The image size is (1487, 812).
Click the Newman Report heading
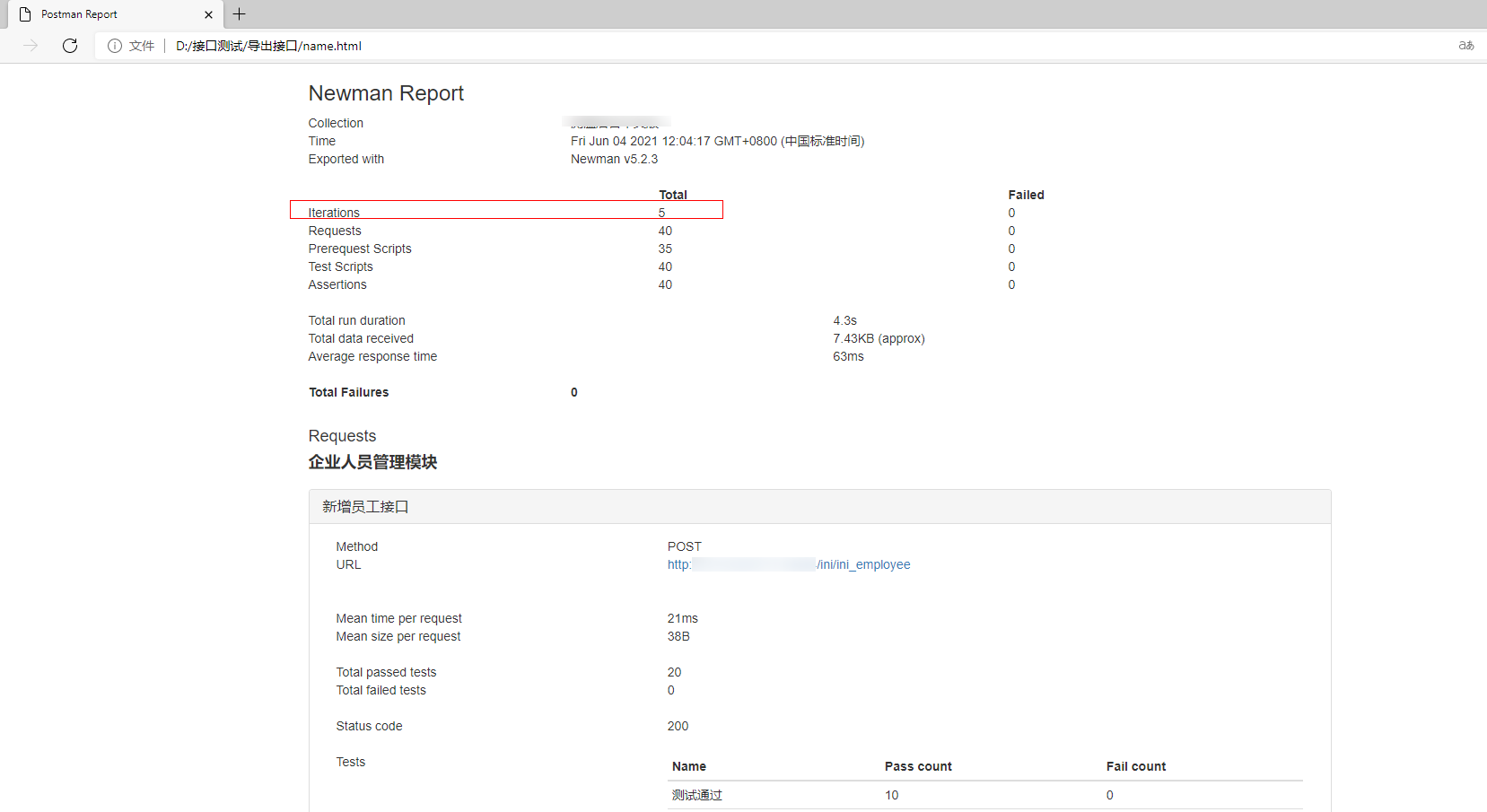[x=386, y=93]
